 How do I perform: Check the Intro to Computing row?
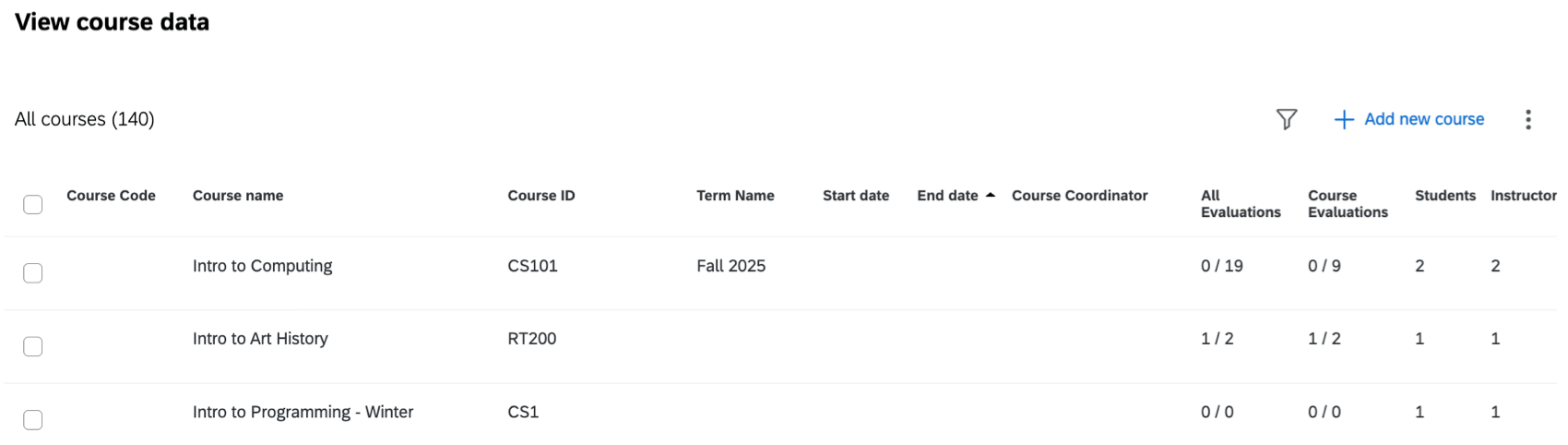[x=33, y=272]
